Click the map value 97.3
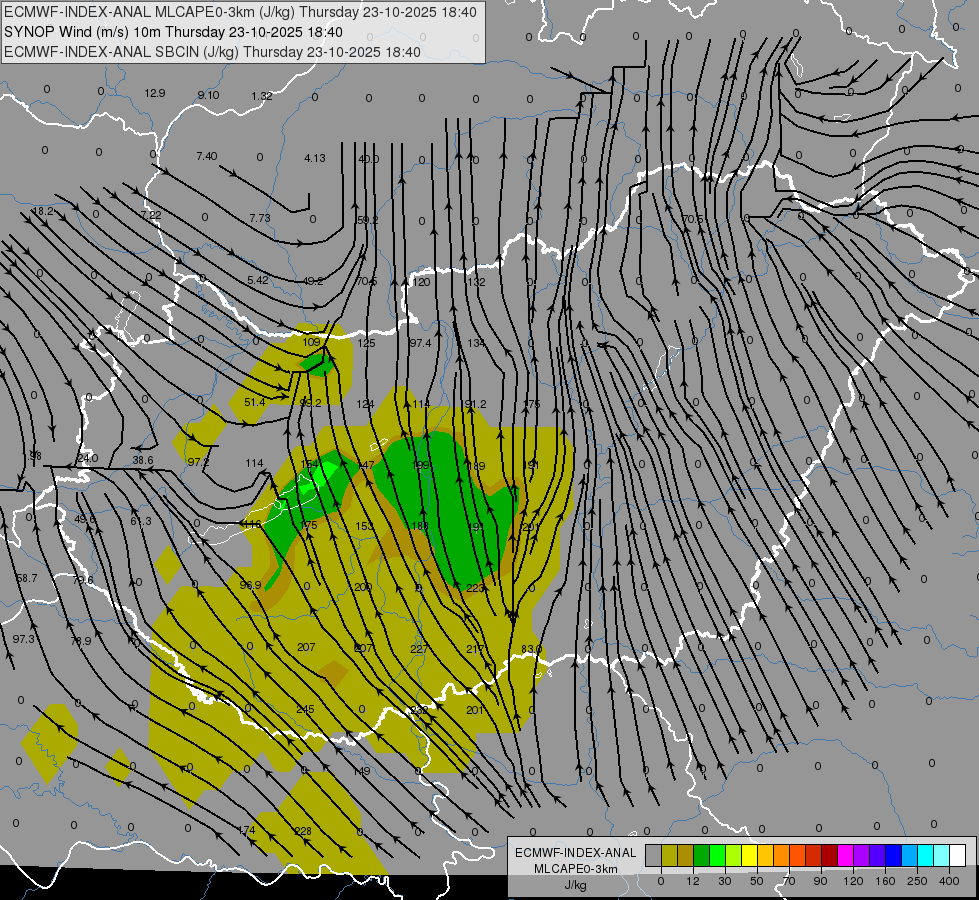This screenshot has width=979, height=900. pos(24,639)
